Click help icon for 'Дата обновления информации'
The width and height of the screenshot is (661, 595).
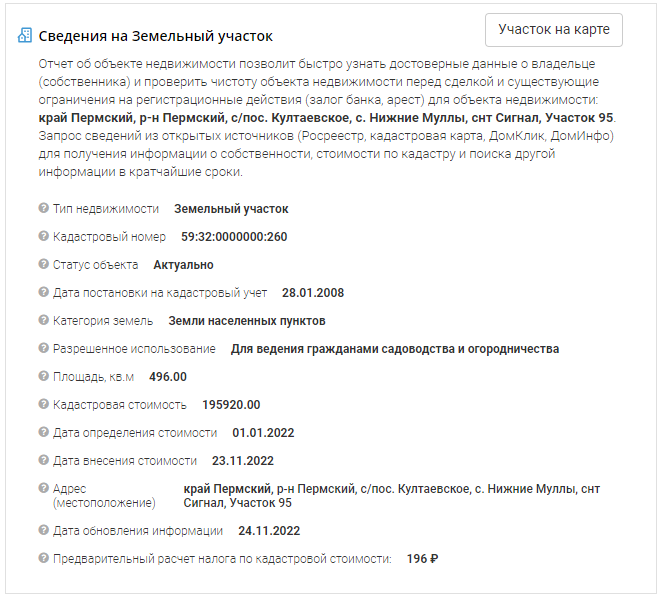click(43, 531)
